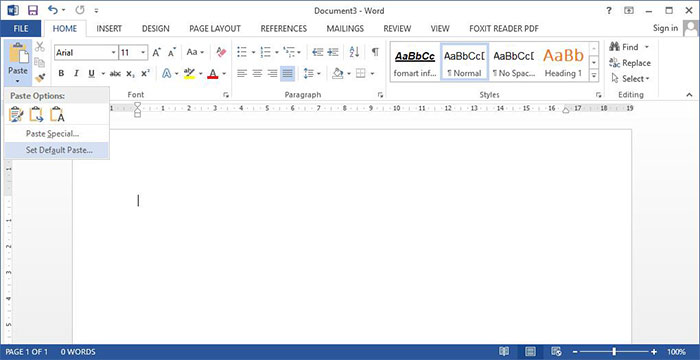The height and width of the screenshot is (360, 700).
Task: Switch to the FOXIT READER PDF tab
Action: (x=504, y=29)
